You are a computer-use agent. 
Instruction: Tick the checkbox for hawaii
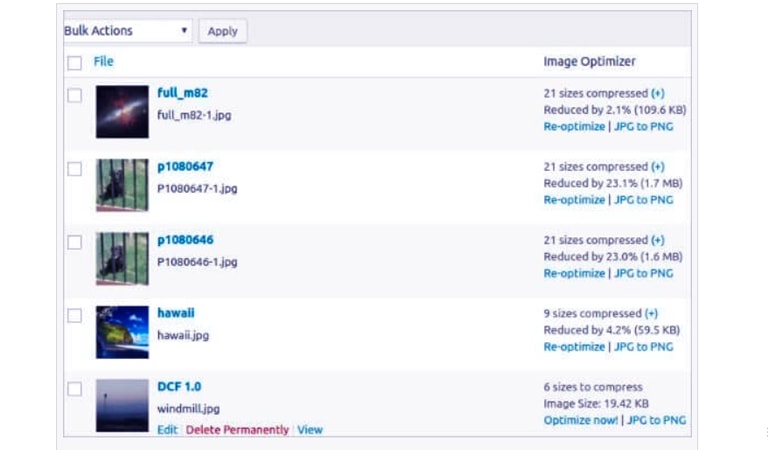(74, 315)
